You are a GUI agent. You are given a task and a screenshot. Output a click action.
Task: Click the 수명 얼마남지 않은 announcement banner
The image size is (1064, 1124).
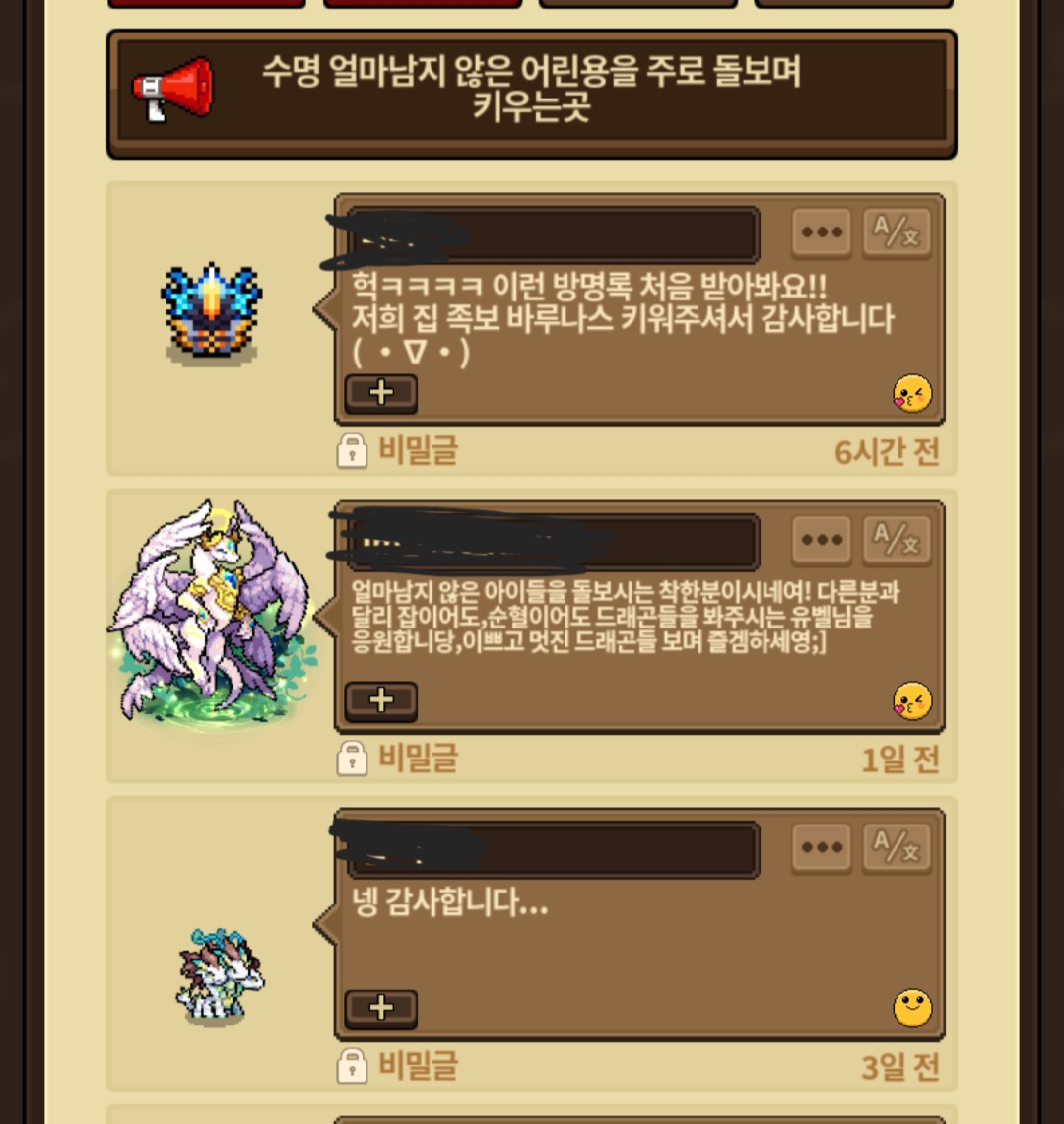[x=531, y=94]
